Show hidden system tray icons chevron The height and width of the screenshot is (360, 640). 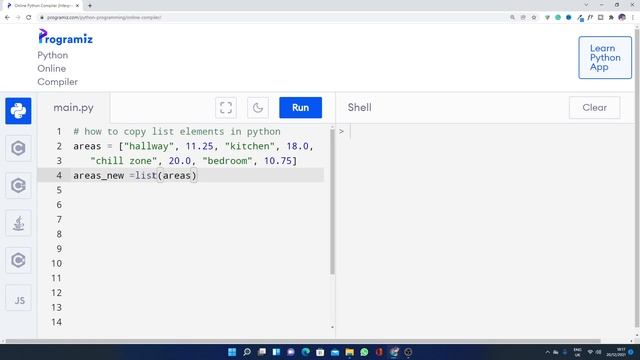[x=547, y=352]
